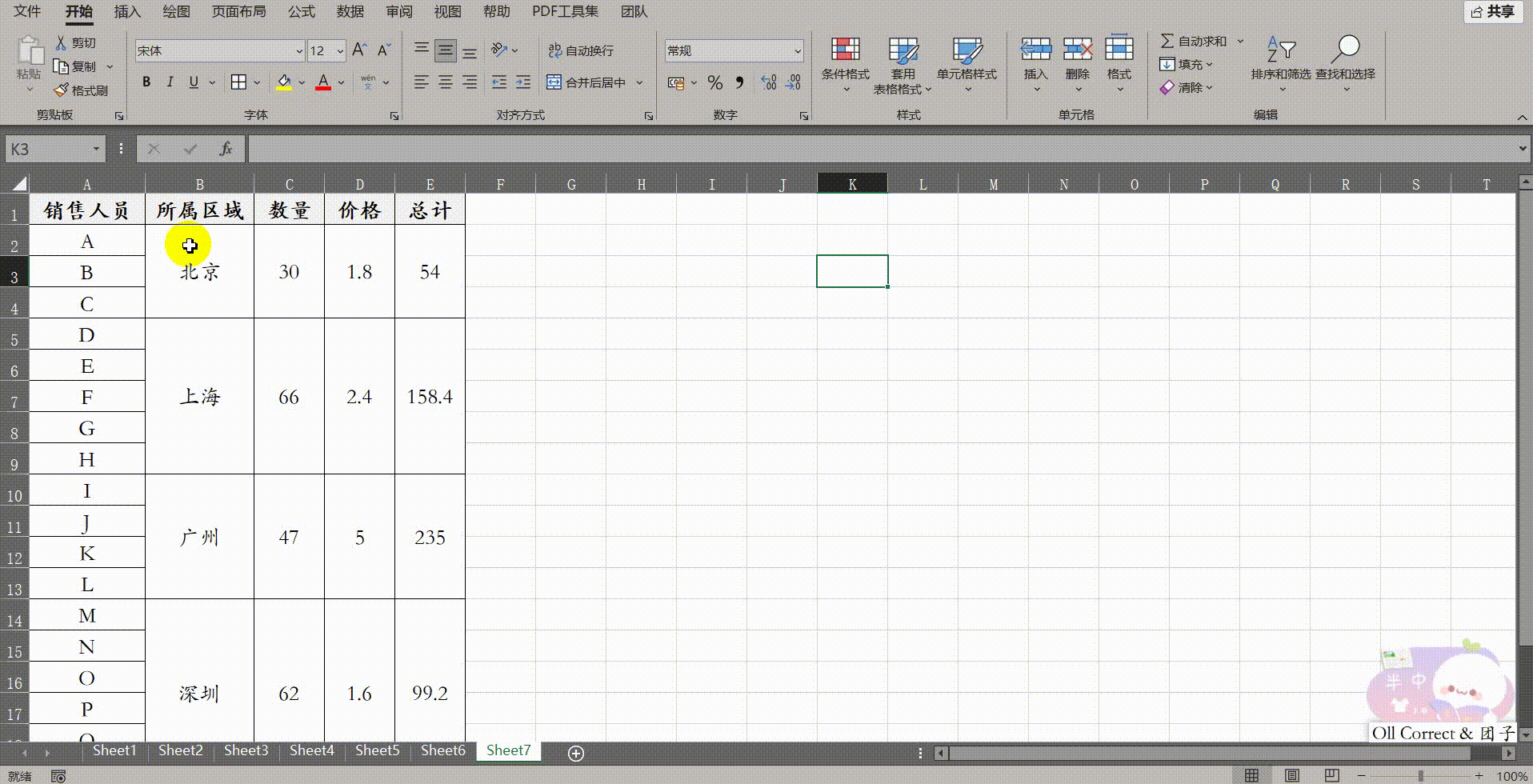Click the formula bar input
The width and height of the screenshot is (1533, 784).
[x=882, y=149]
